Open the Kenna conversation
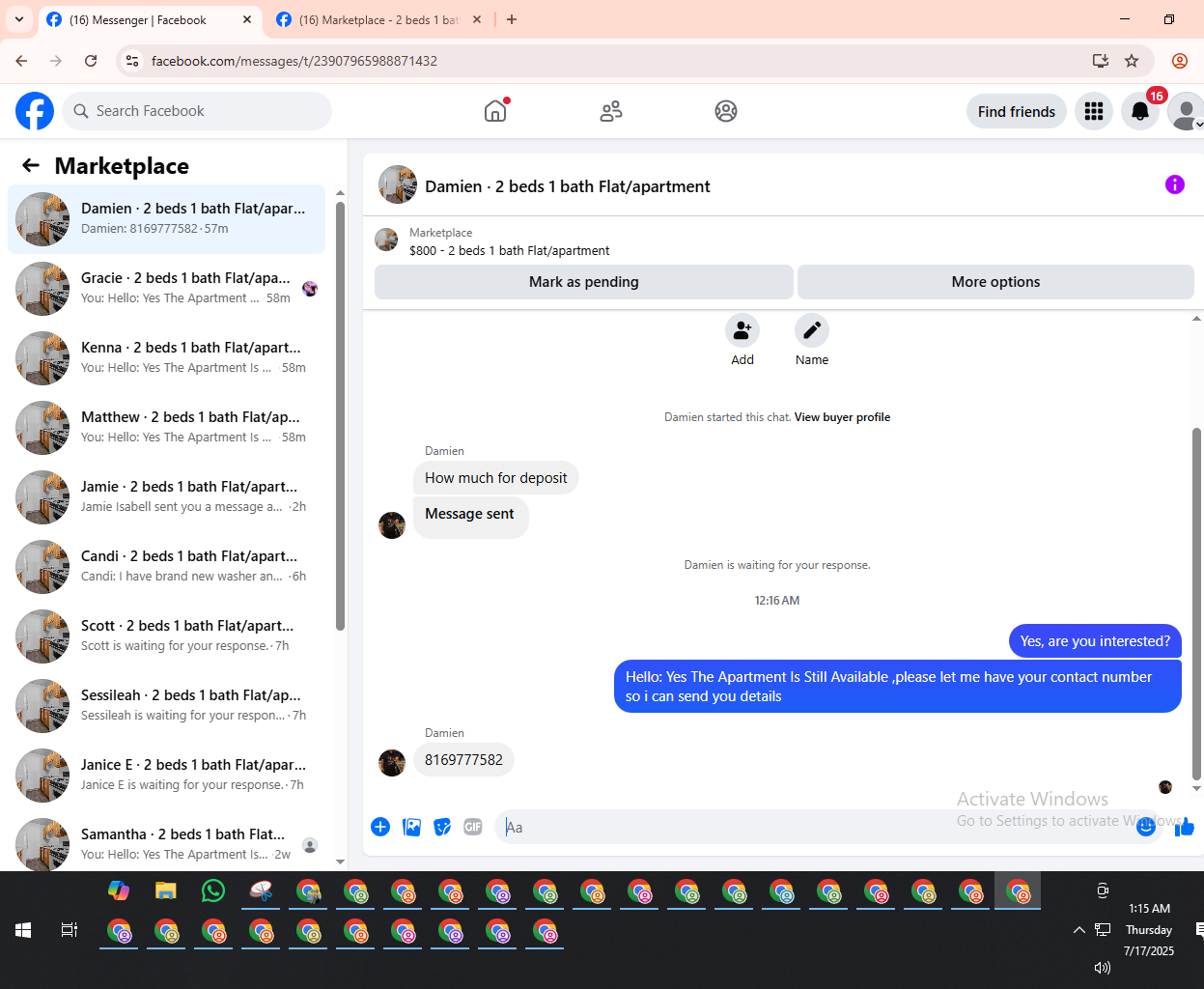Image resolution: width=1204 pixels, height=989 pixels. 166,358
